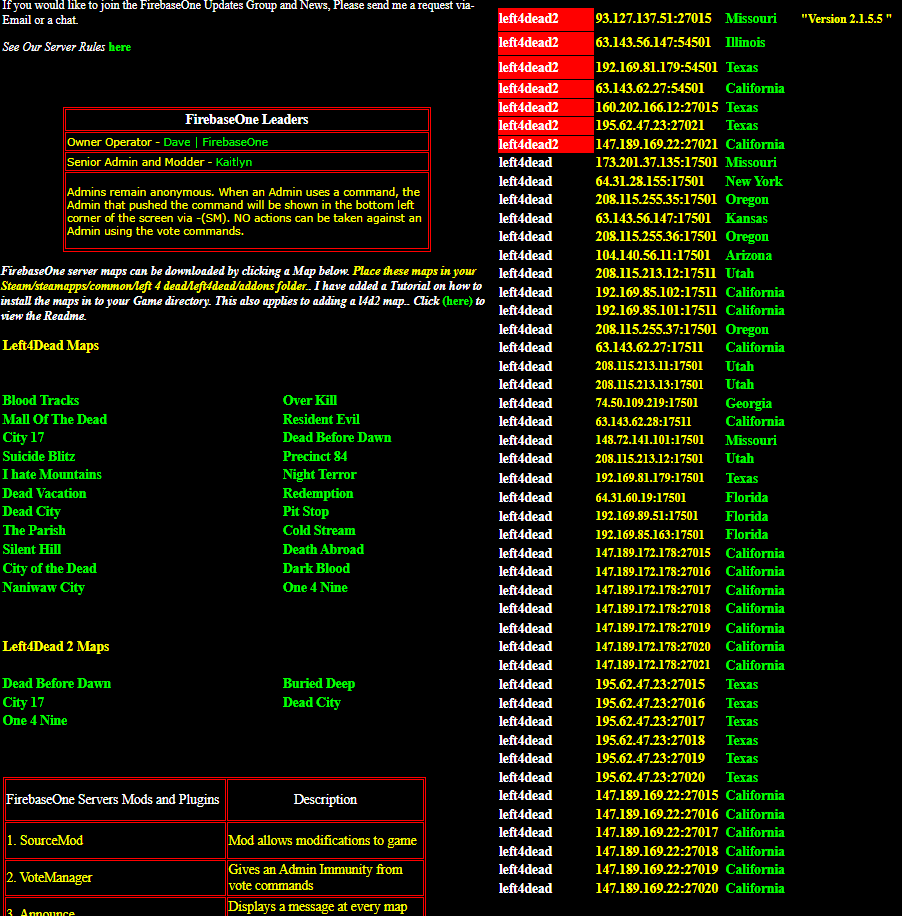Open the Readme tutorial '(here)' link
Viewport: 902px width, 916px height.
tap(457, 301)
